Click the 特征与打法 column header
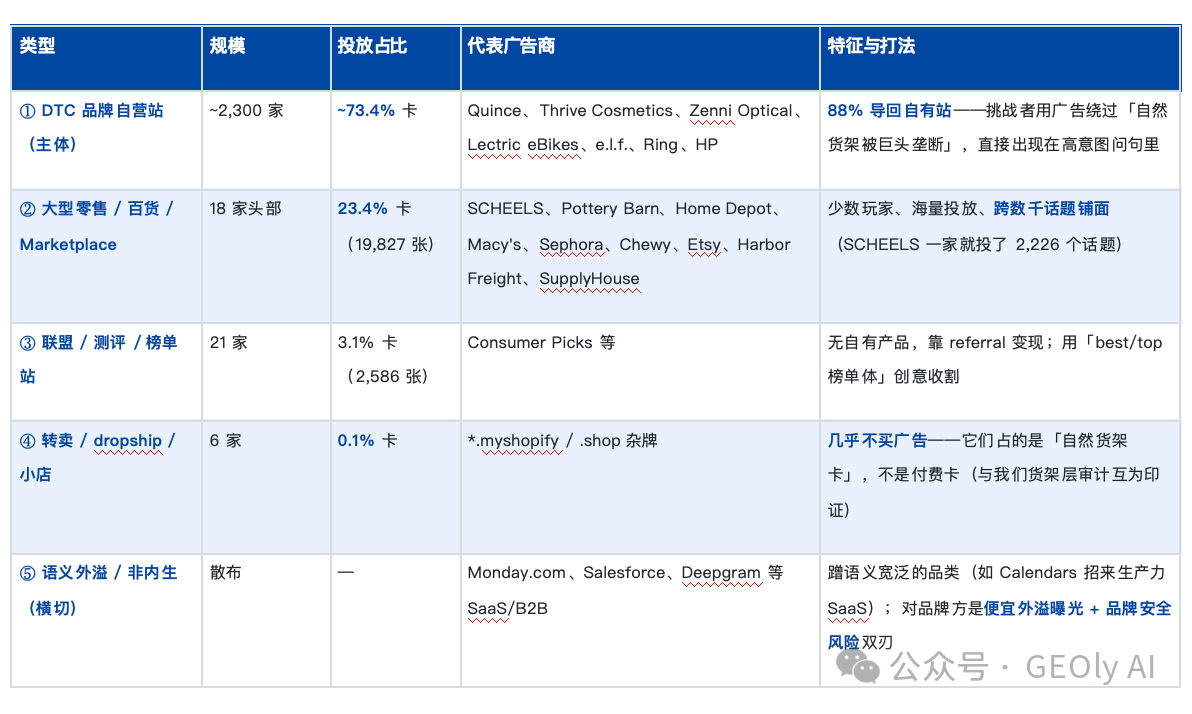The width and height of the screenshot is (1192, 714). (x=1000, y=58)
